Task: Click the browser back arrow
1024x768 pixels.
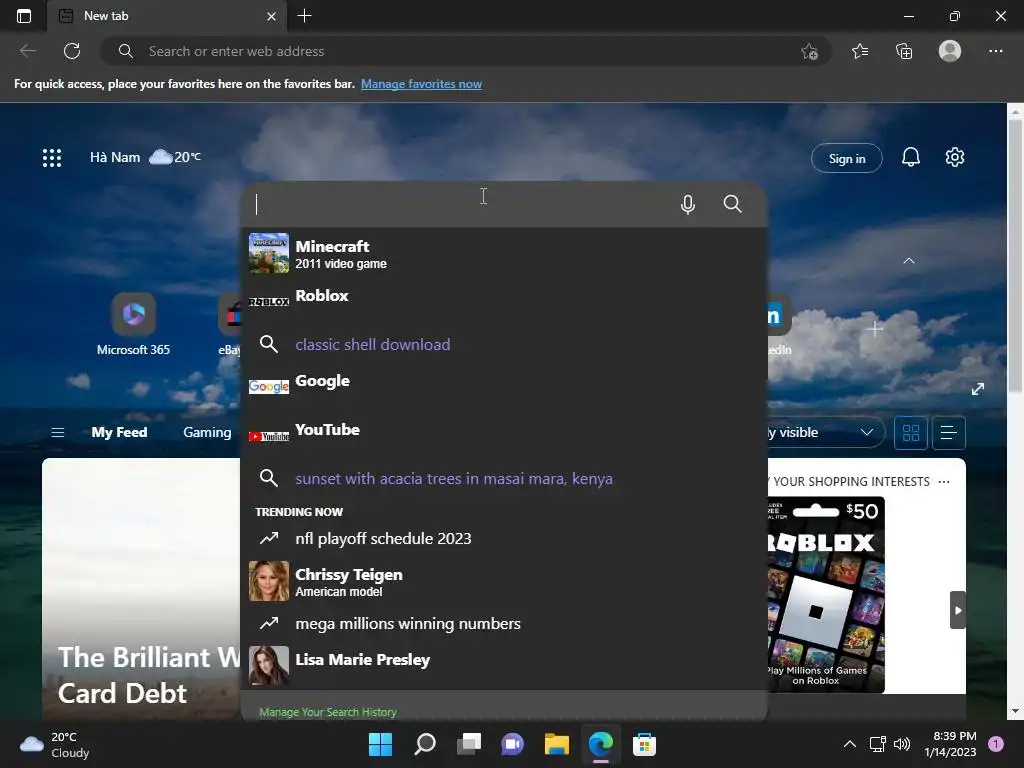Action: pos(27,51)
